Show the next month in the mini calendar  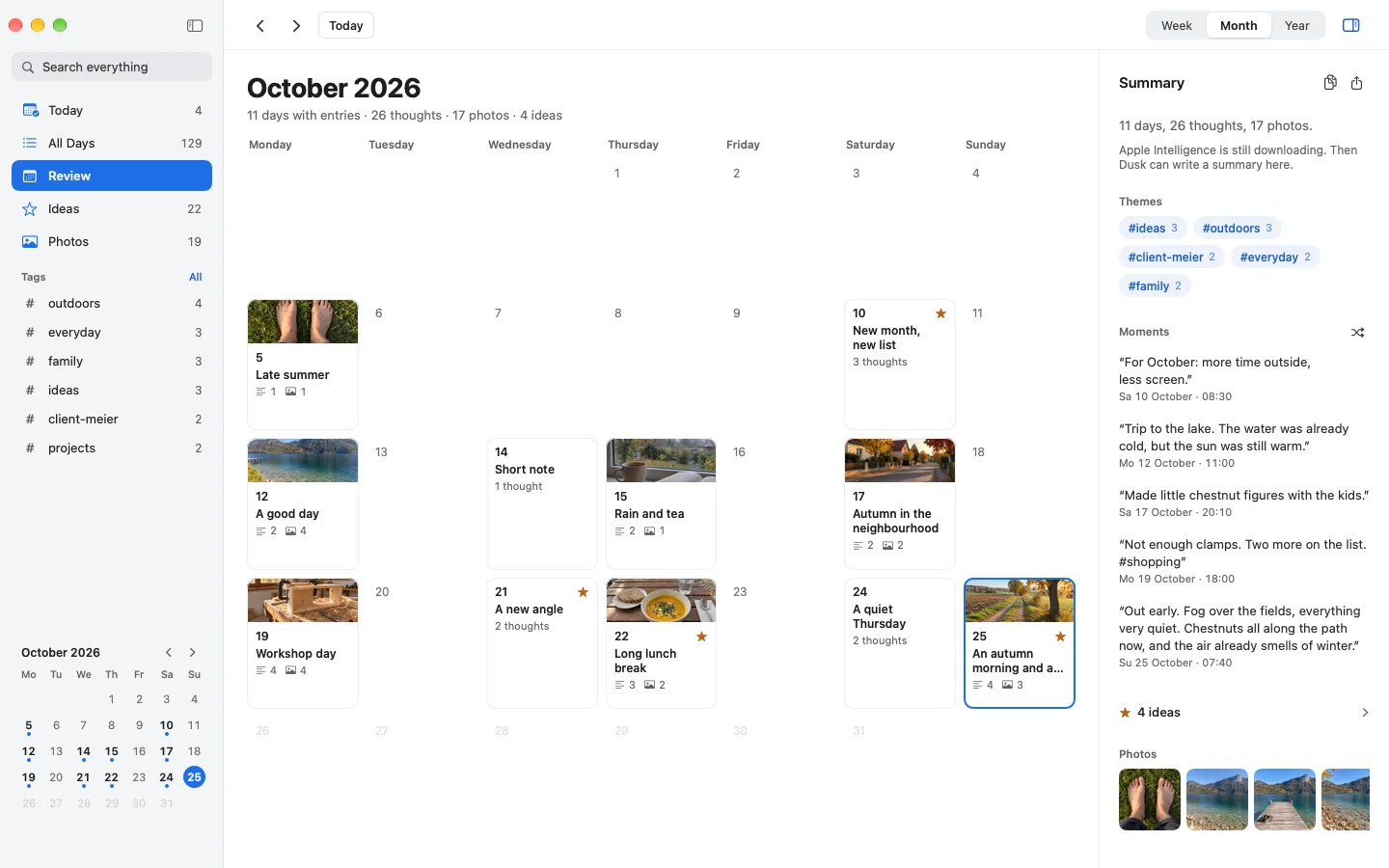[193, 653]
